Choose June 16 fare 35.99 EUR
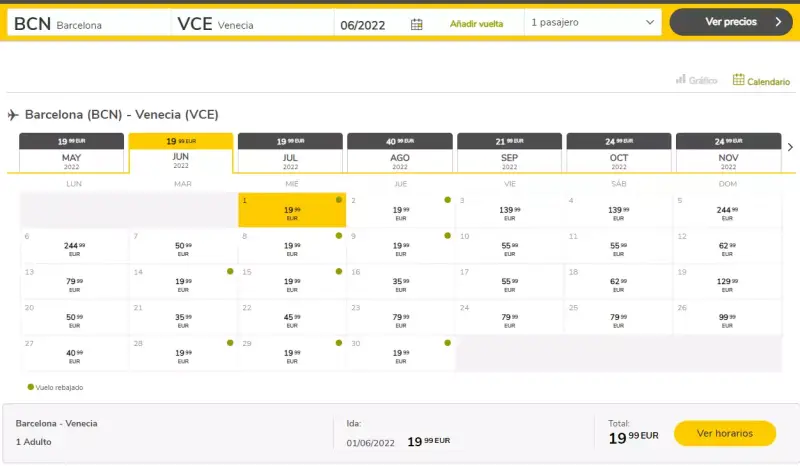This screenshot has width=800, height=466. click(401, 281)
